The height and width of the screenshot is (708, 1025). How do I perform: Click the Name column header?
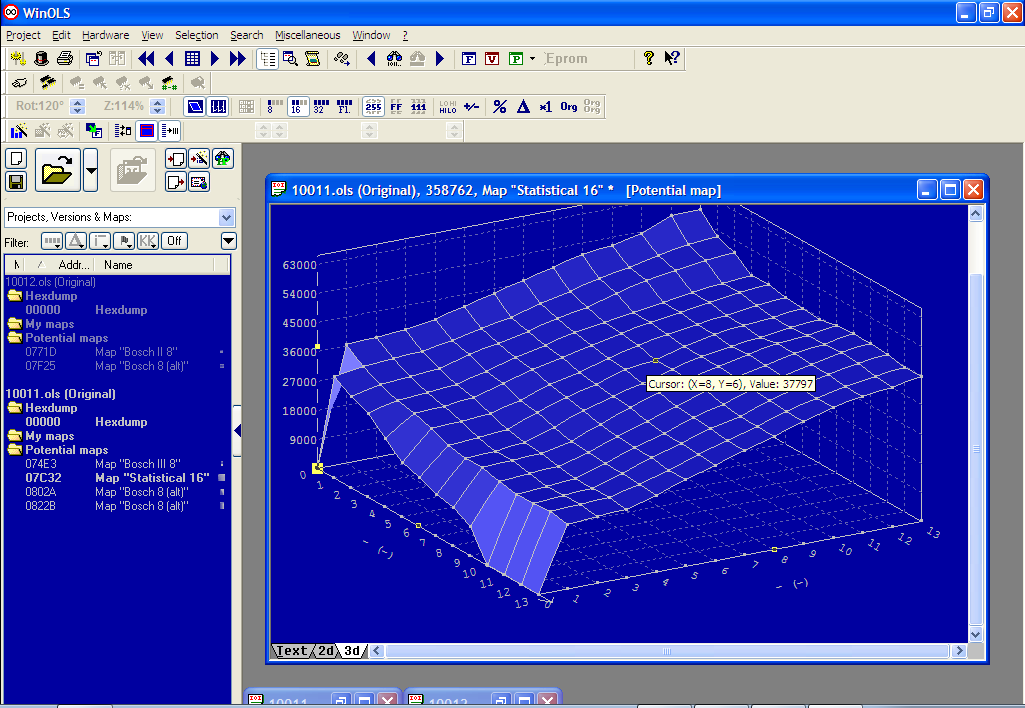point(118,265)
